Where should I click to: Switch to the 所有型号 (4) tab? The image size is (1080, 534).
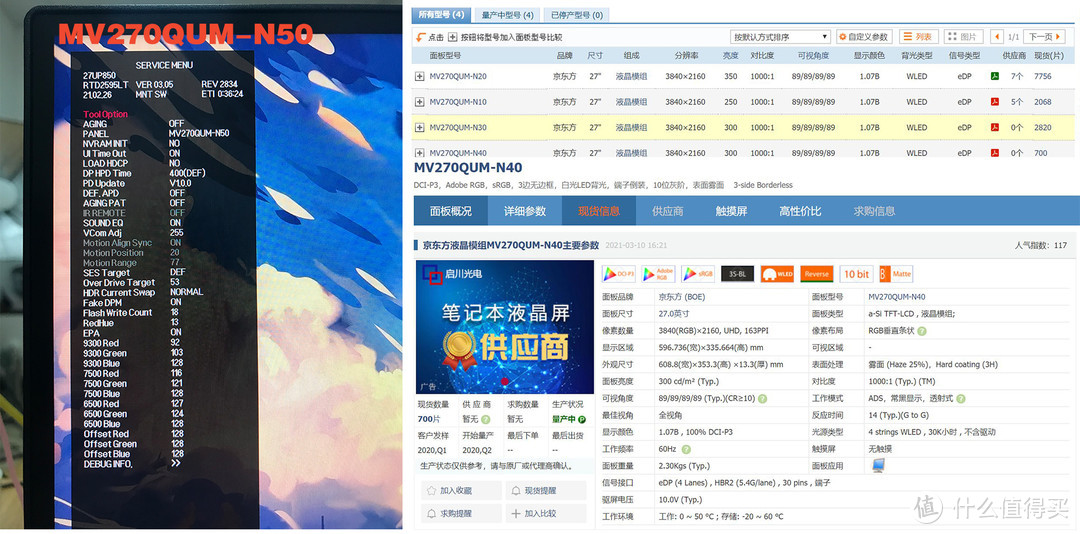(441, 14)
